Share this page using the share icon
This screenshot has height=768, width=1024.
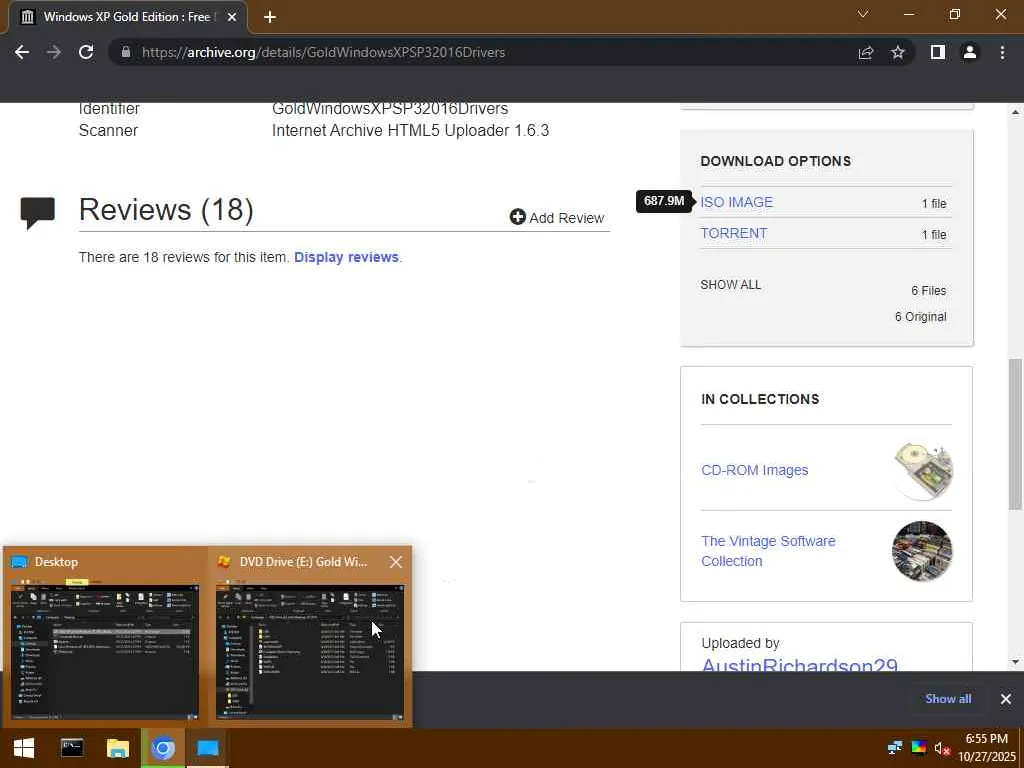[x=866, y=52]
